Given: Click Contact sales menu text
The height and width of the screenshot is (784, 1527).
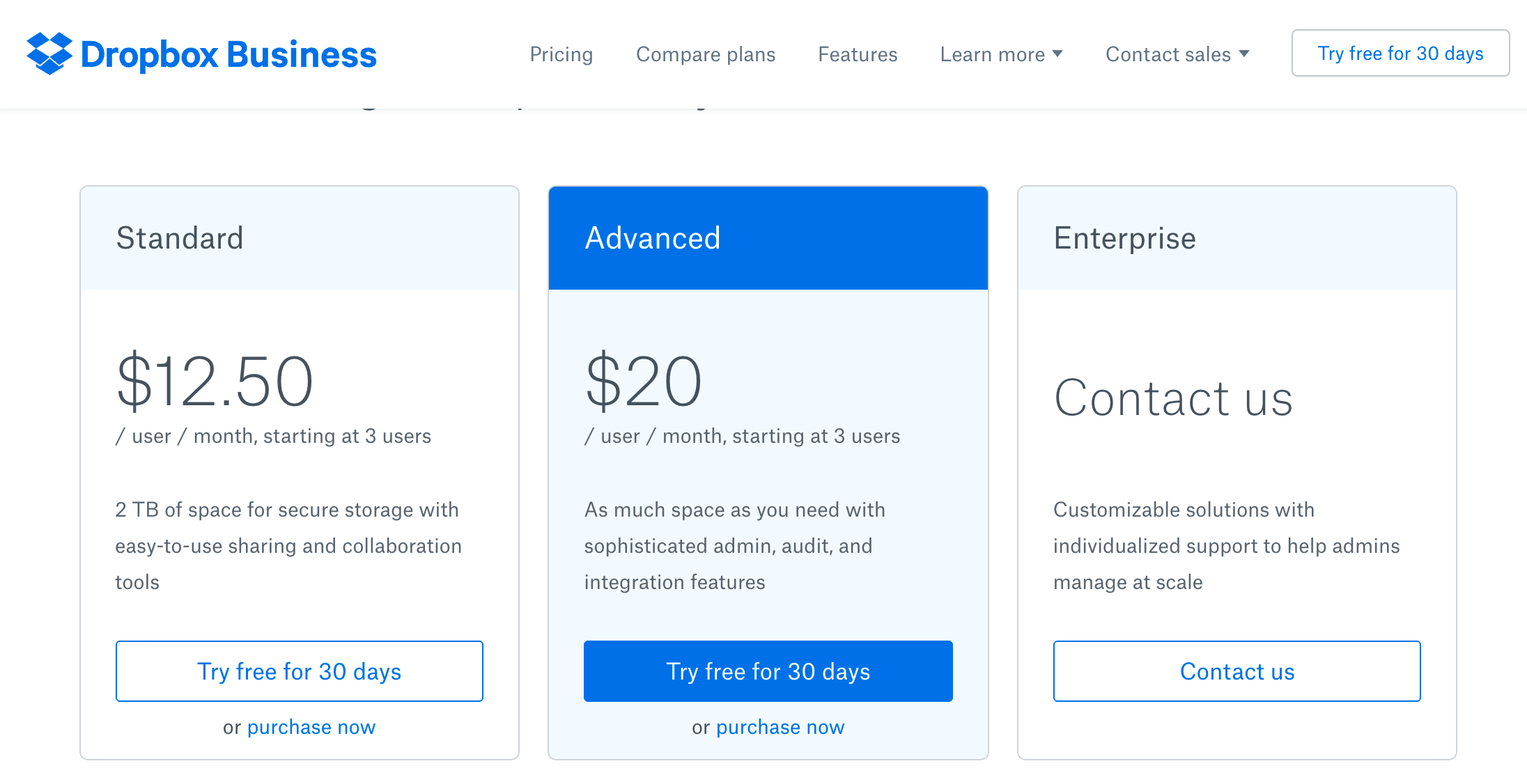Looking at the screenshot, I should pyautogui.click(x=1168, y=54).
